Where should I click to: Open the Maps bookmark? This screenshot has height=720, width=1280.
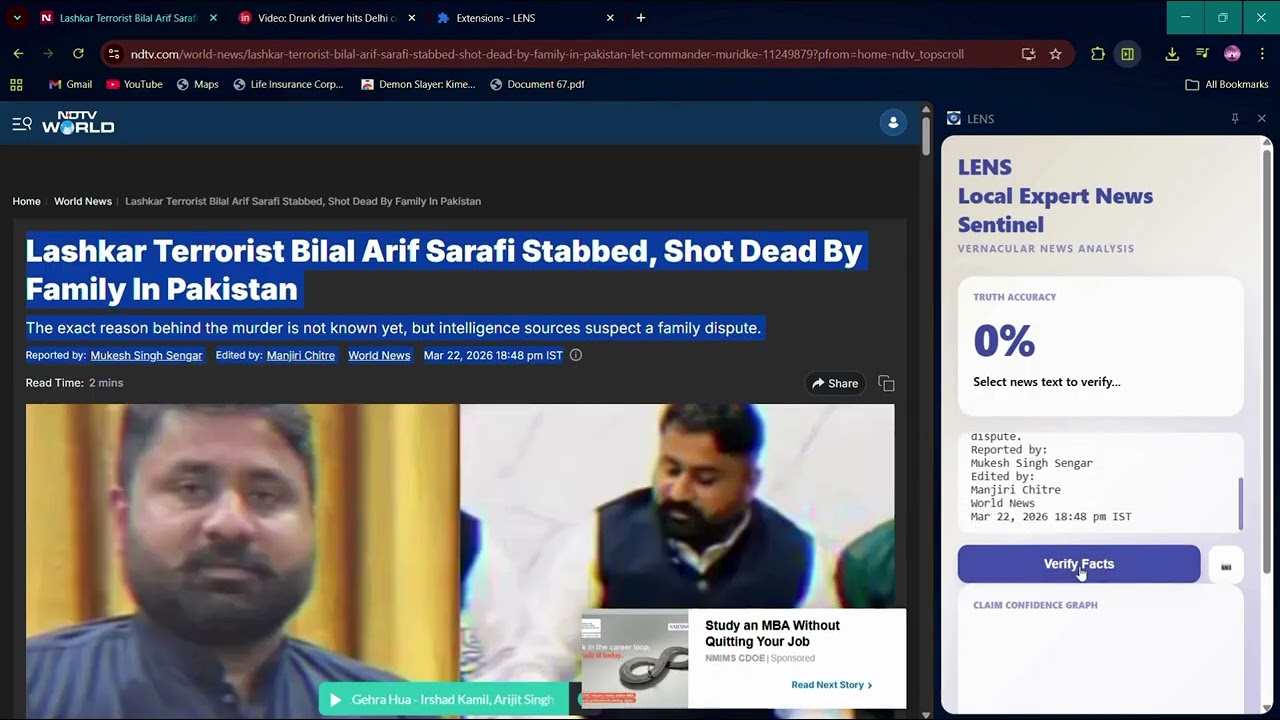tap(197, 84)
